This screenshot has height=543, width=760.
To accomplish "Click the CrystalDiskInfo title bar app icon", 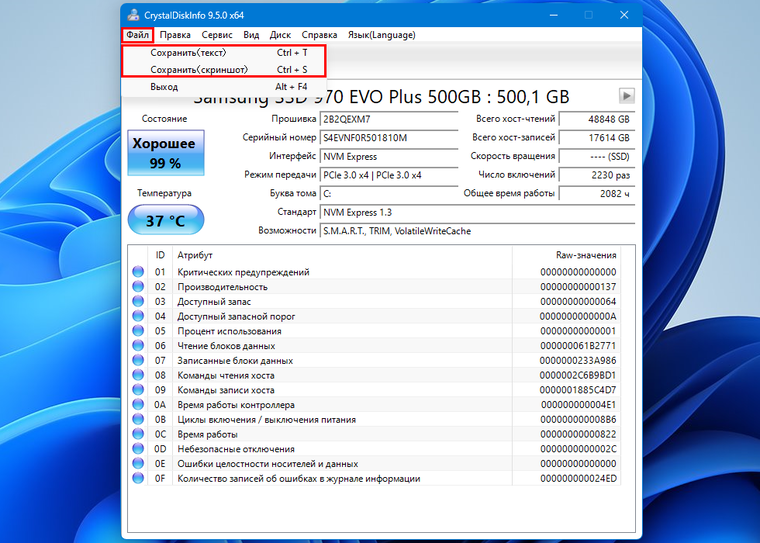I will (133, 15).
